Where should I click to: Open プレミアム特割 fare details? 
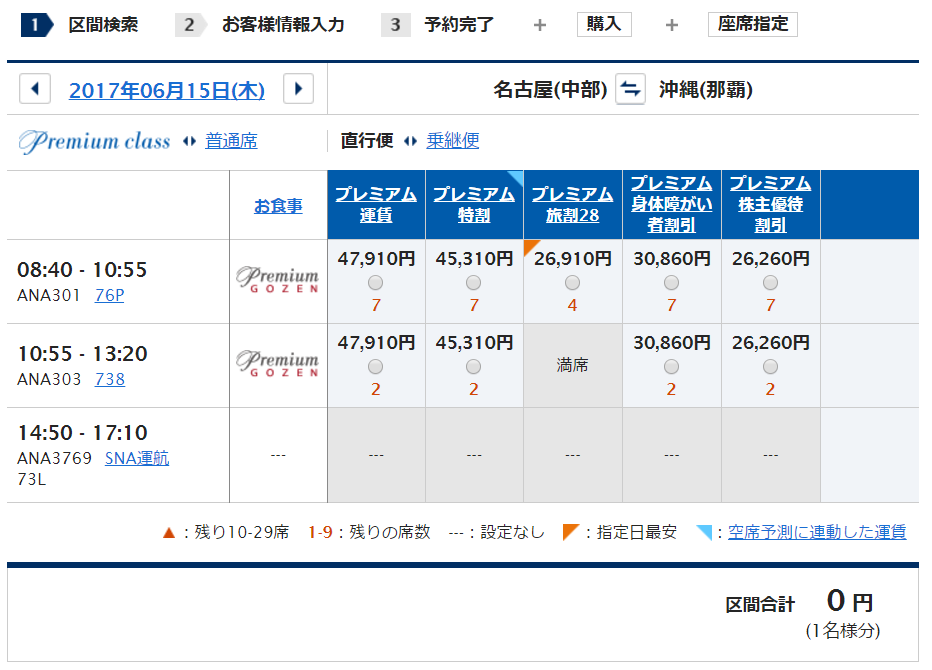pos(474,205)
